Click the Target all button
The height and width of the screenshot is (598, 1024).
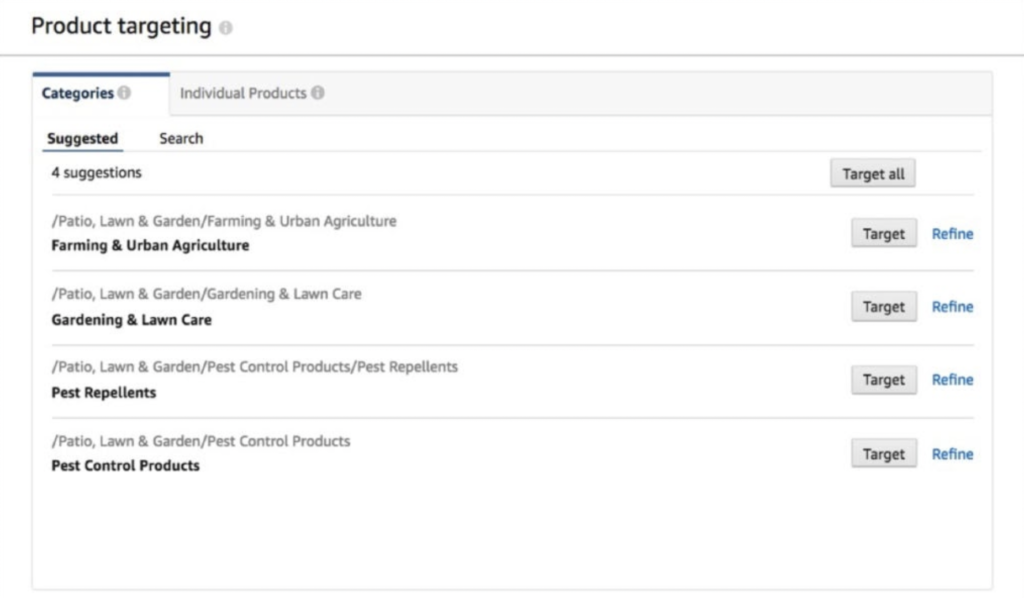coord(872,172)
